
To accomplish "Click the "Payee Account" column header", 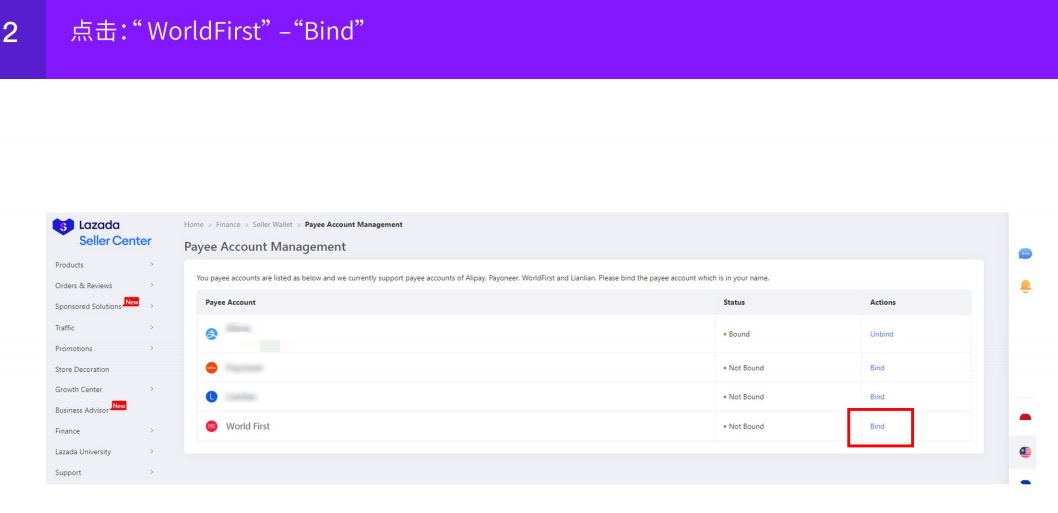I will point(231,302).
